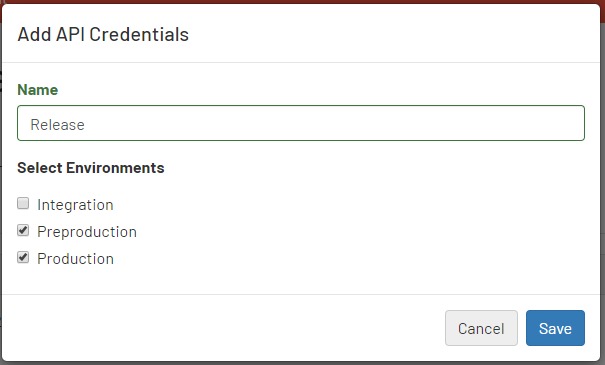Uncheck the Production environment checkbox
This screenshot has width=605, height=365.
click(23, 257)
